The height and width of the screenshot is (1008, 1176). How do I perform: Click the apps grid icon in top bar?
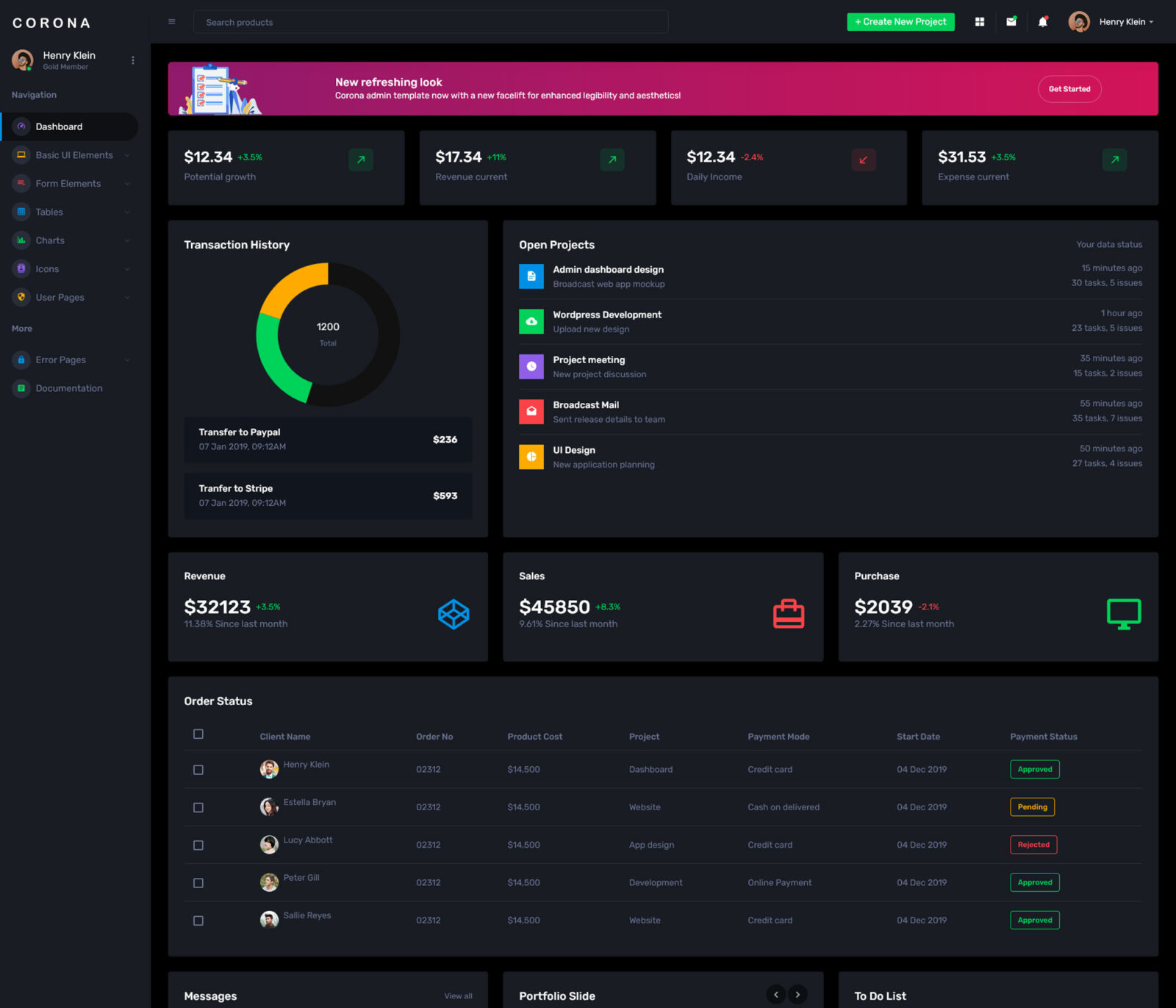point(979,22)
